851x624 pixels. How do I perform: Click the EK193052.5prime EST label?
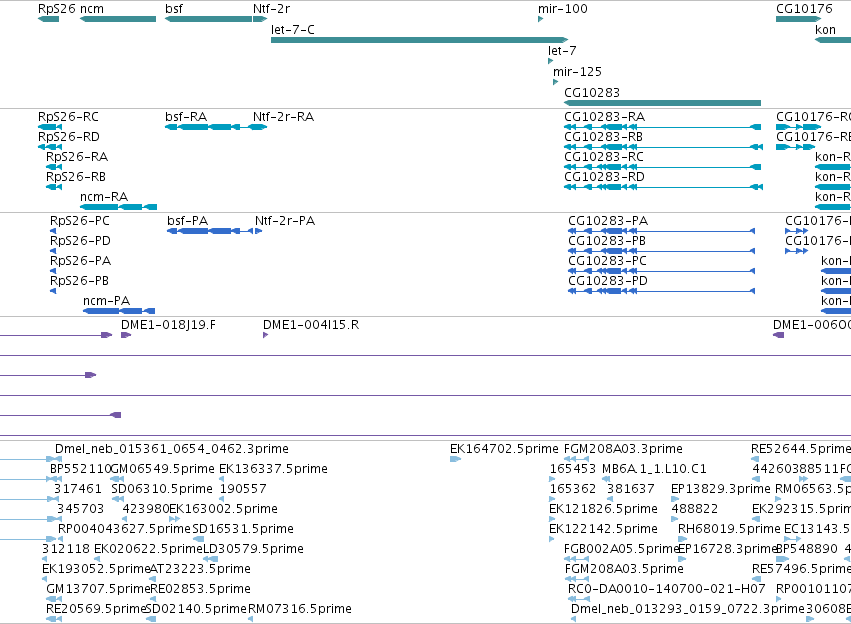point(96,569)
